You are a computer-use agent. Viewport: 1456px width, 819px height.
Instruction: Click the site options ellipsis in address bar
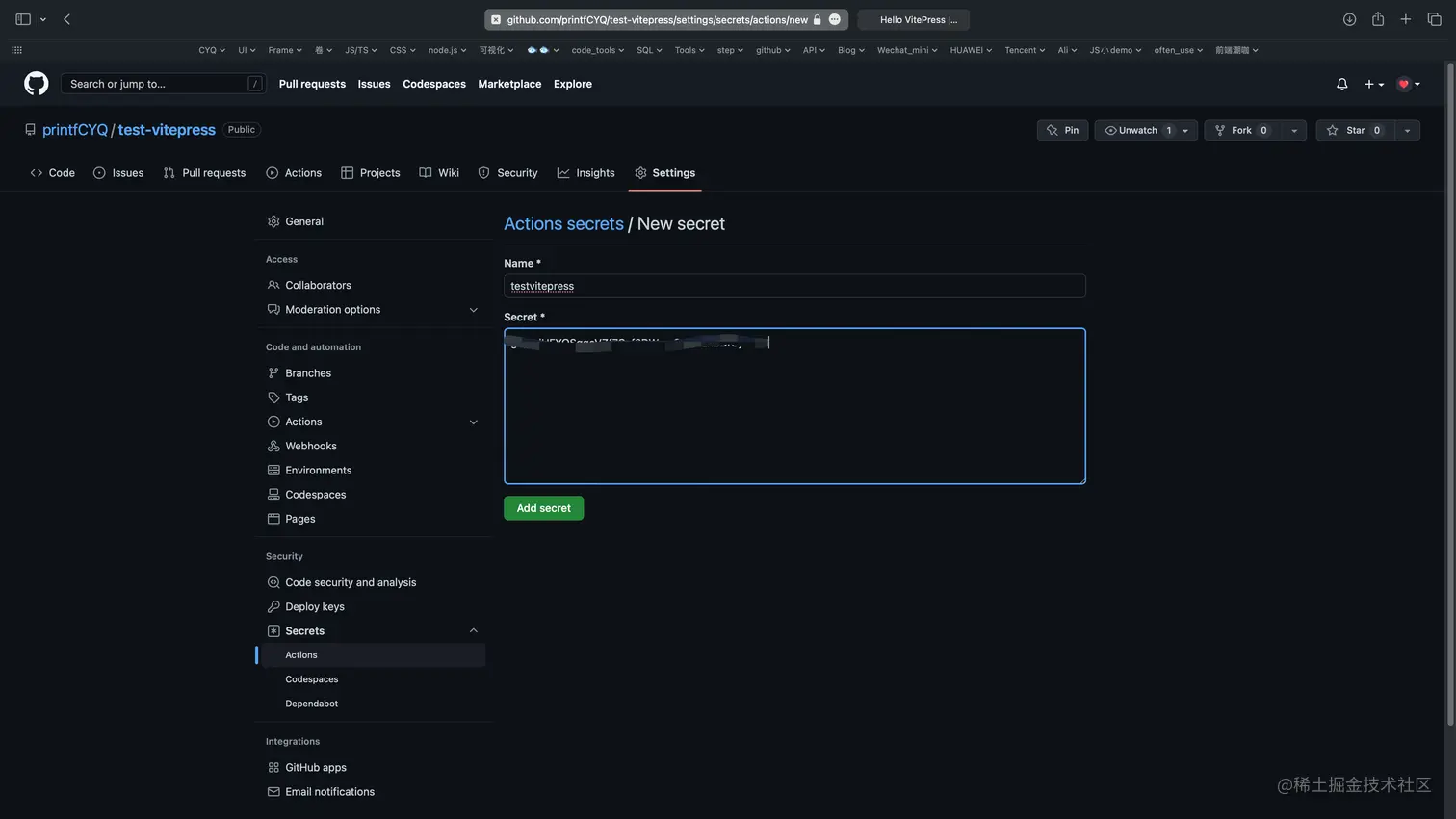[x=835, y=19]
